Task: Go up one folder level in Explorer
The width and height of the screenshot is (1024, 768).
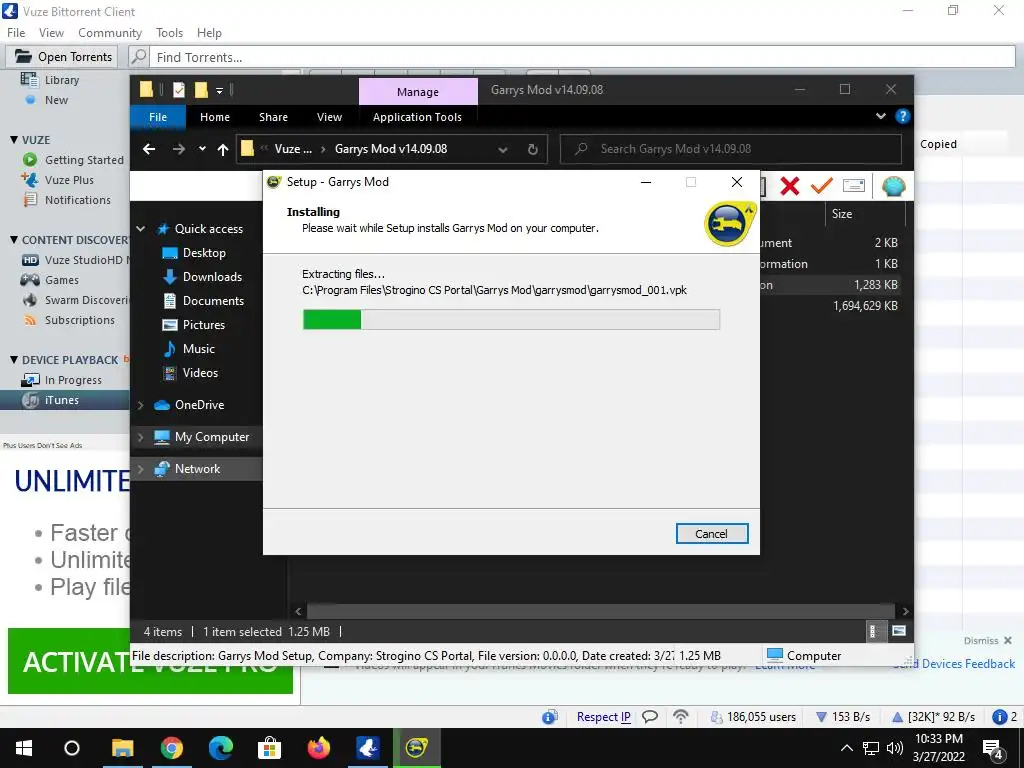Action: pos(223,150)
